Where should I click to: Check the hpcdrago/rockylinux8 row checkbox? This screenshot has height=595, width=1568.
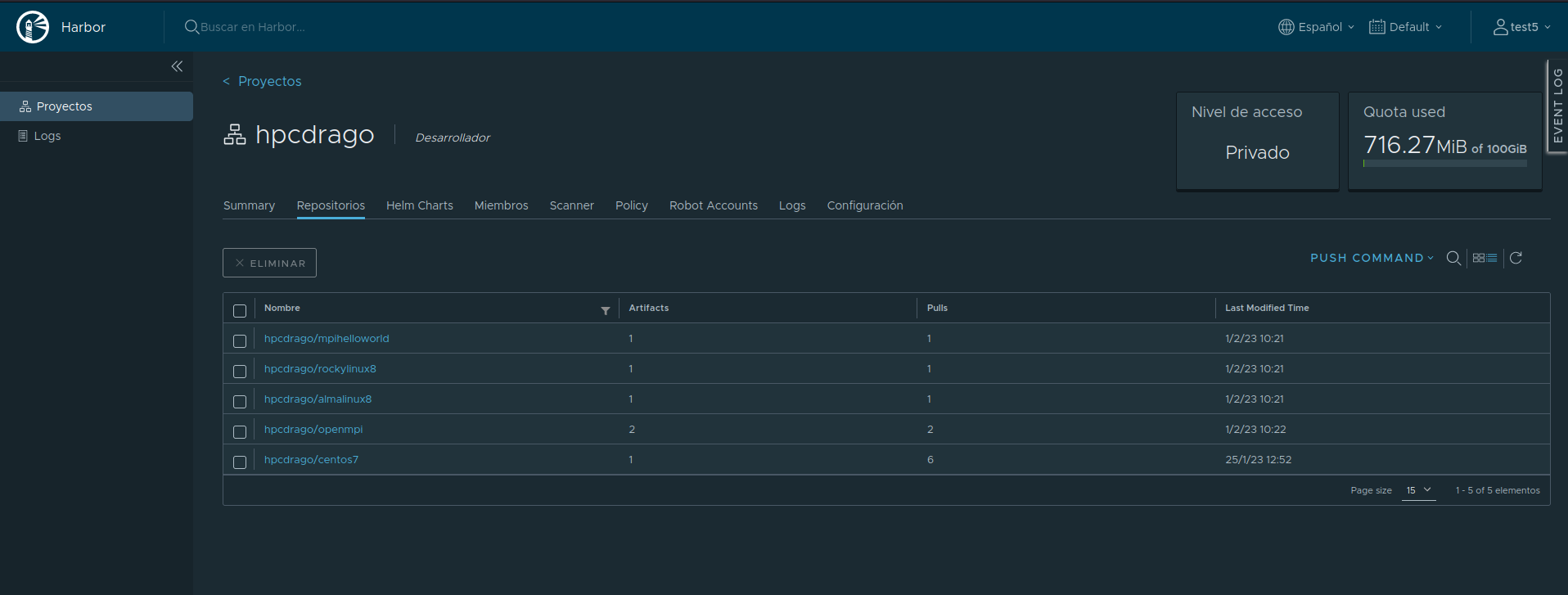[240, 372]
